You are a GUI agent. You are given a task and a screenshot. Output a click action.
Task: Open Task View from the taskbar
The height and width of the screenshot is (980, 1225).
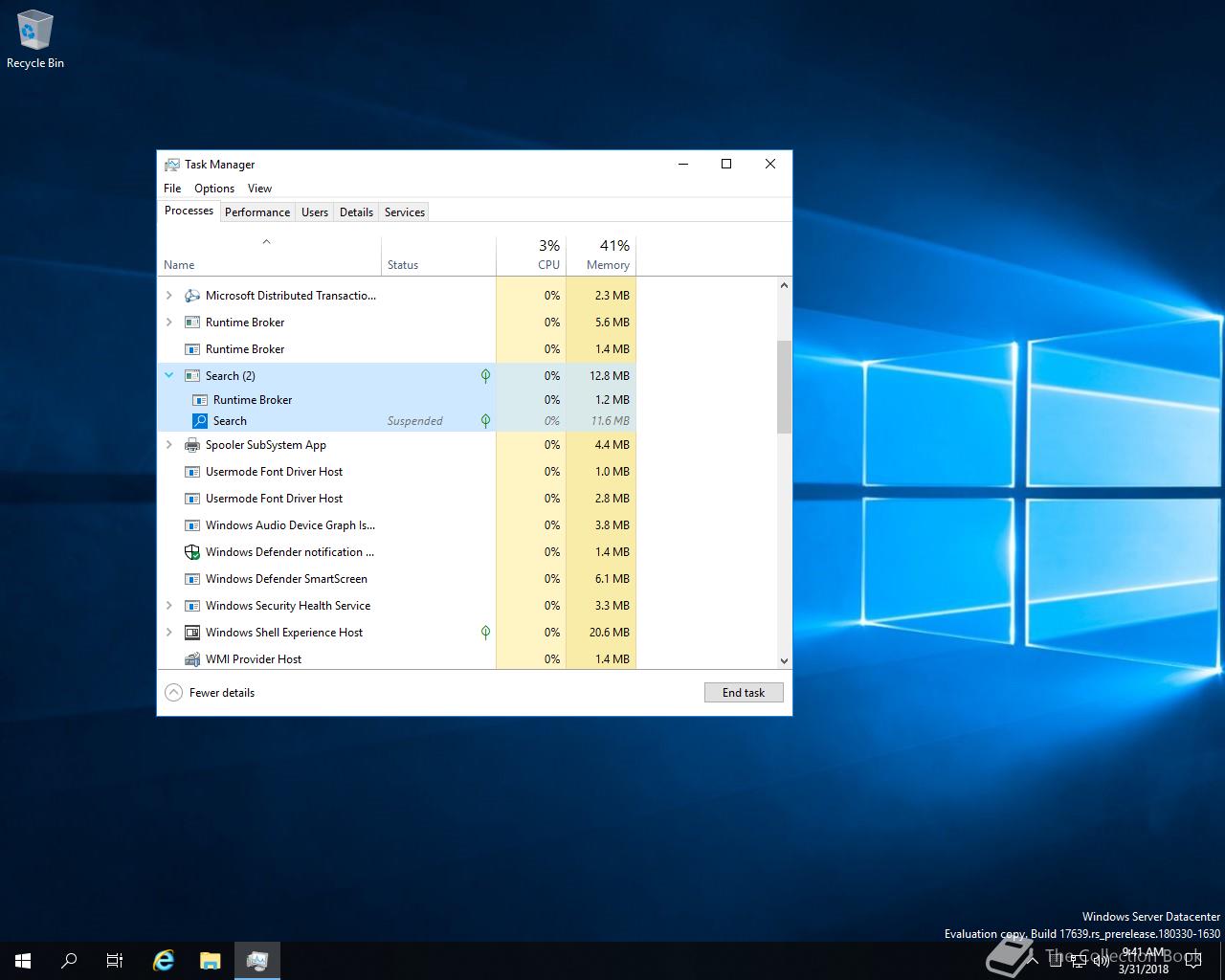(115, 961)
